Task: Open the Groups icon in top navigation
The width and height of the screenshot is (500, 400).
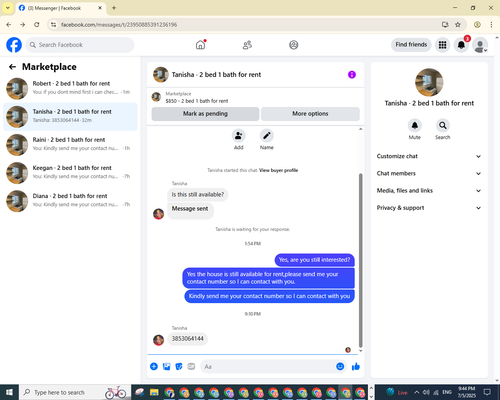Action: pos(293,45)
